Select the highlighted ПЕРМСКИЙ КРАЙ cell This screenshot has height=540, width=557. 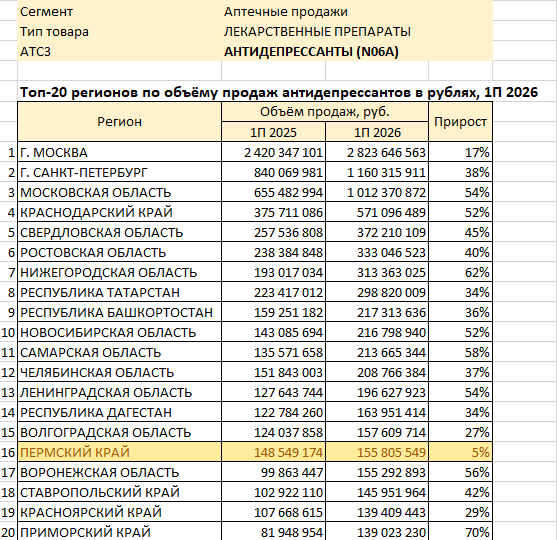pos(119,452)
